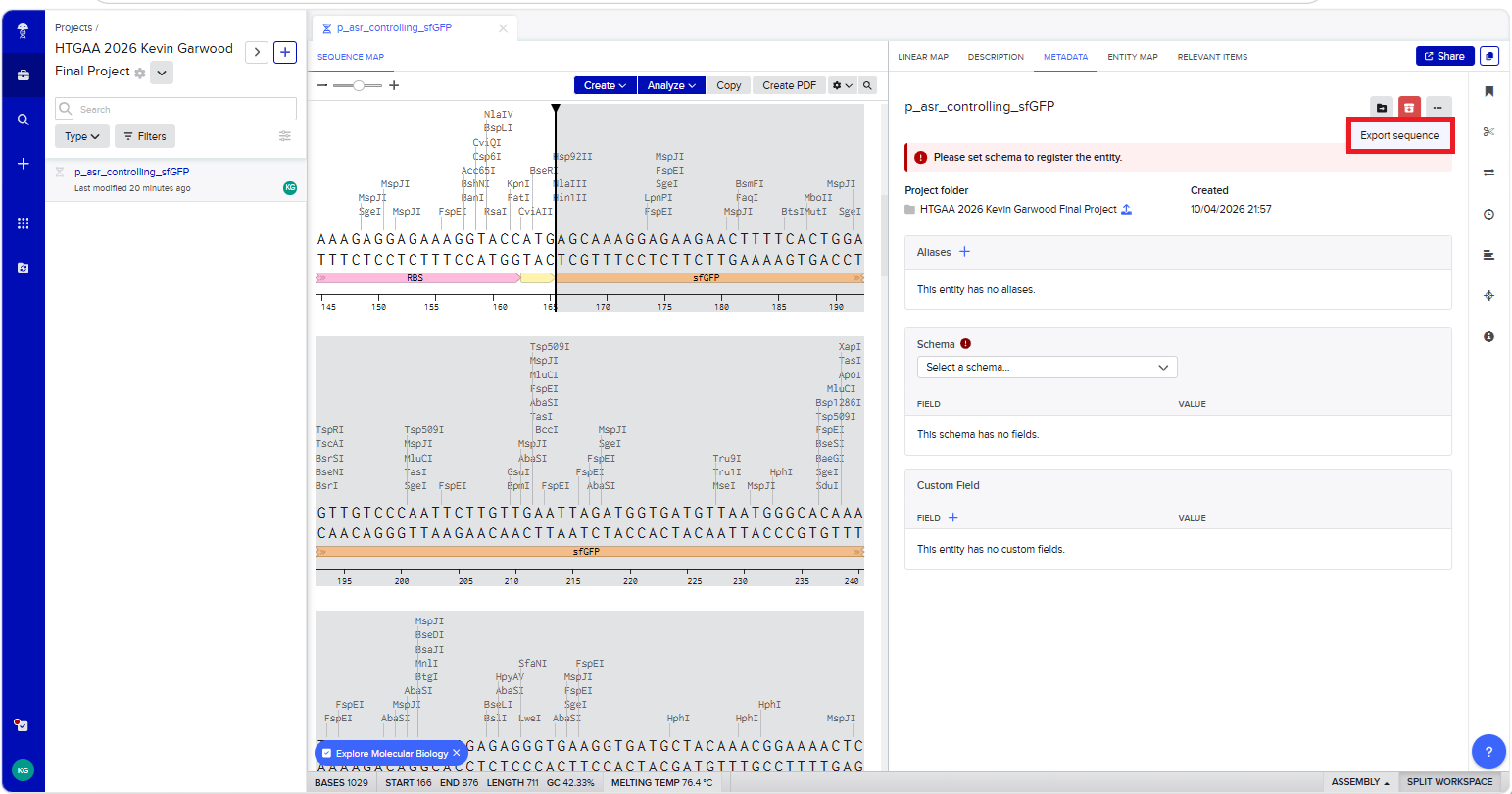The image size is (1512, 794).
Task: Switch to the RELEVANT ITEMS tab
Action: (x=1212, y=57)
